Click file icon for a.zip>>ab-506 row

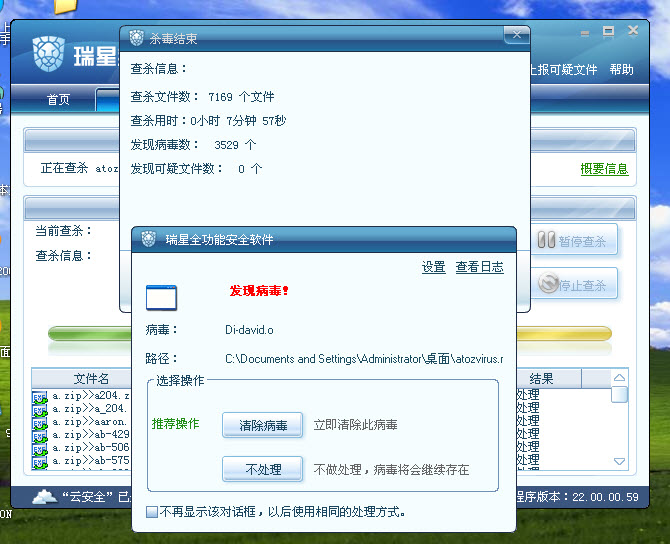(x=39, y=449)
